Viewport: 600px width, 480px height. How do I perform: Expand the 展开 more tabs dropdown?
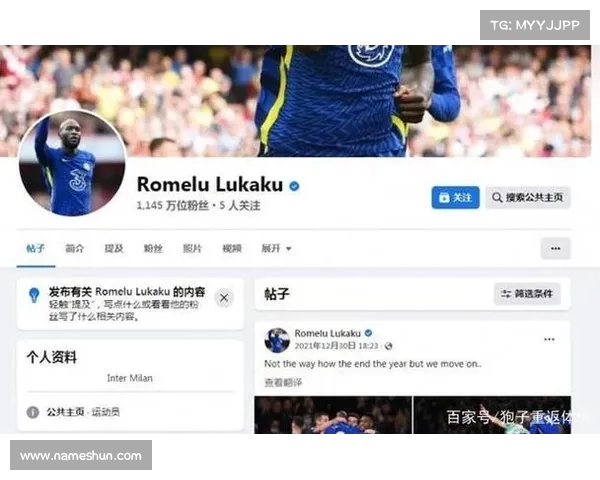pyautogui.click(x=276, y=248)
